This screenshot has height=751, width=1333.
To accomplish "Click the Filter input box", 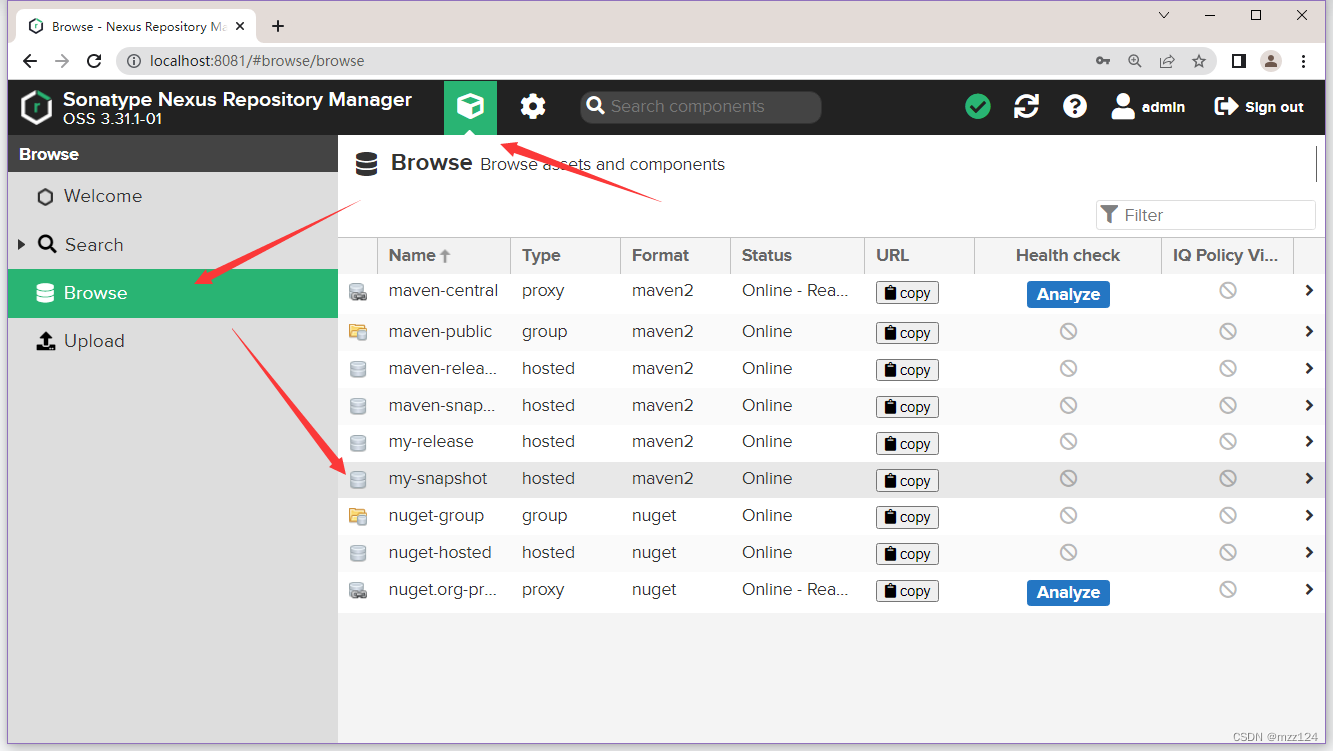I will click(x=1206, y=215).
